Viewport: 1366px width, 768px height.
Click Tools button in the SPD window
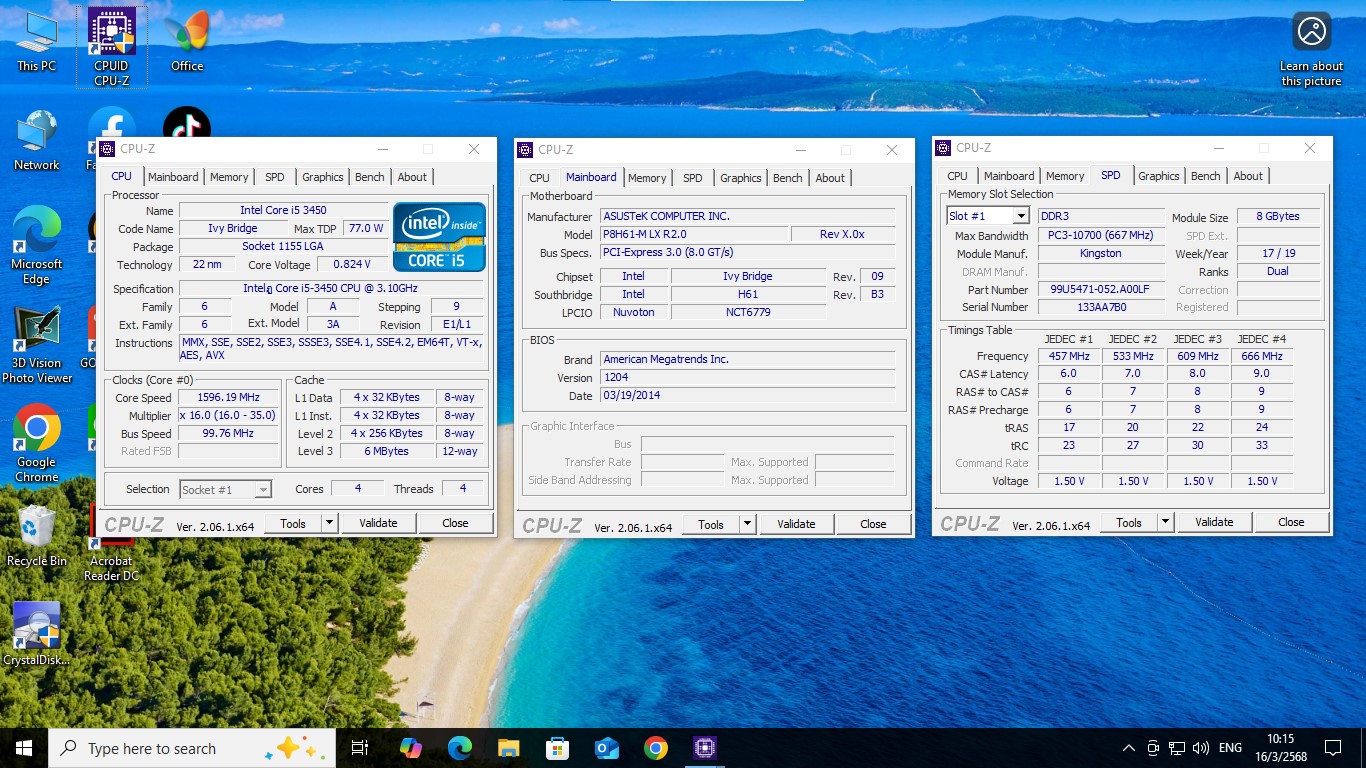[1129, 522]
